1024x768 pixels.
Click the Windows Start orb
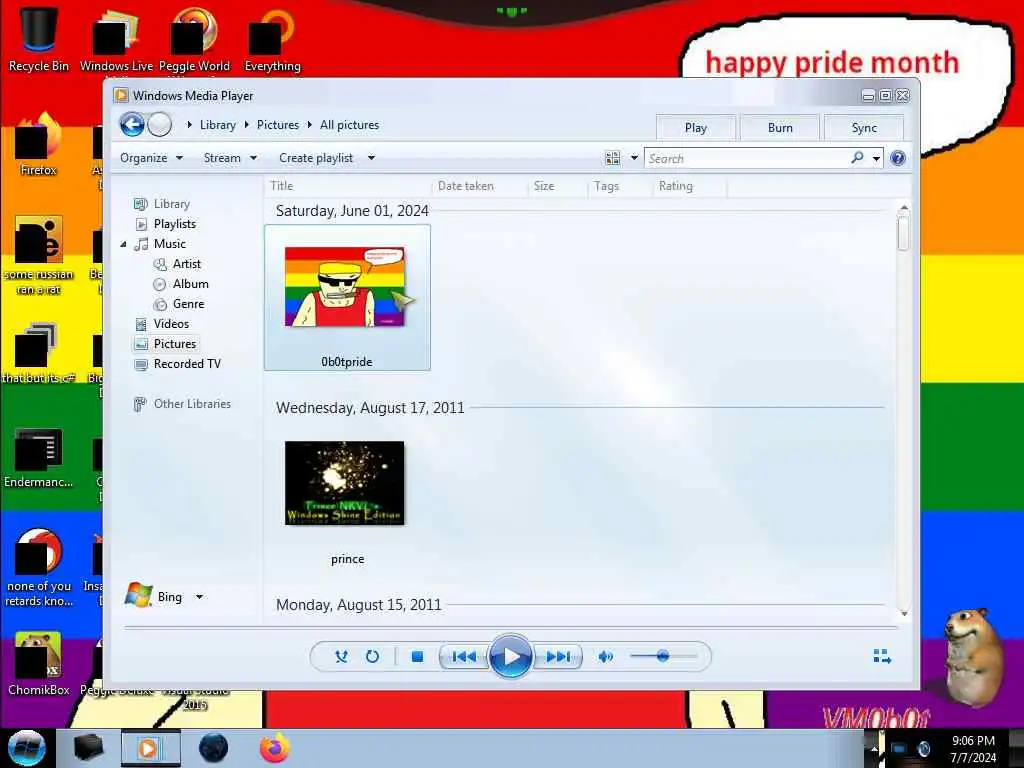coord(27,748)
